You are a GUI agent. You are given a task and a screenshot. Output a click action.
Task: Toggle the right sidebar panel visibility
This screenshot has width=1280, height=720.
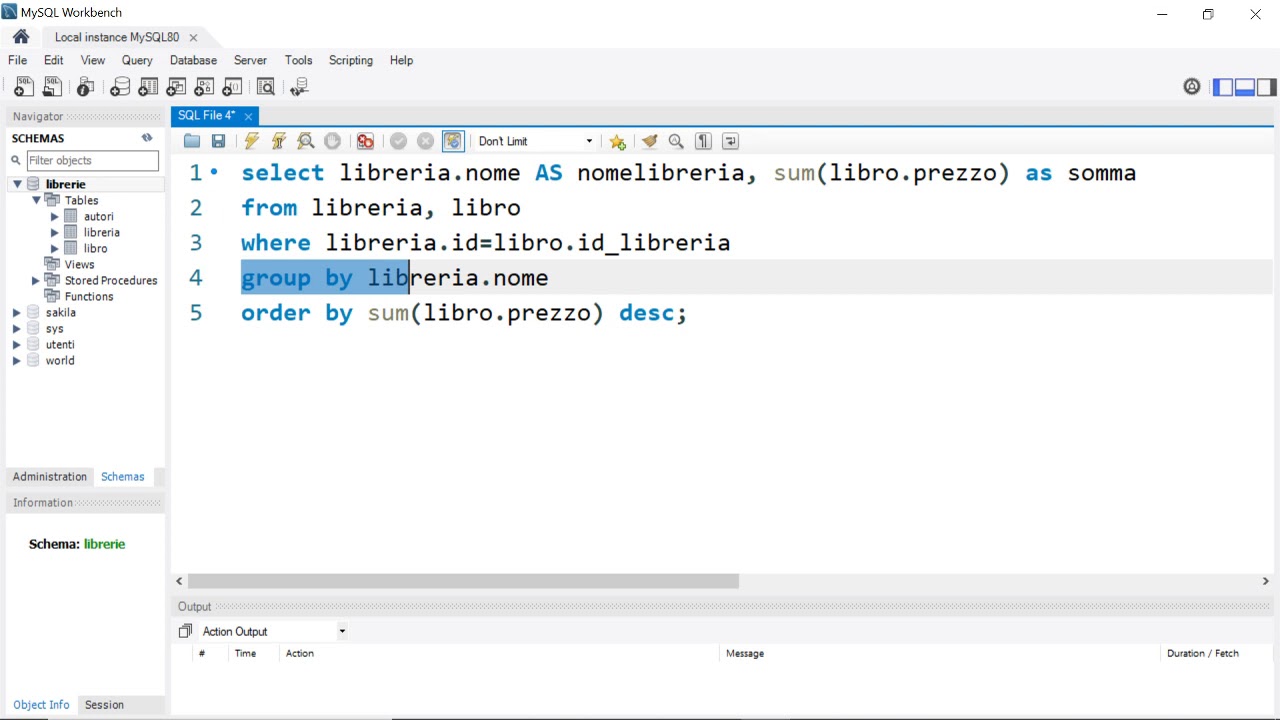pyautogui.click(x=1267, y=87)
